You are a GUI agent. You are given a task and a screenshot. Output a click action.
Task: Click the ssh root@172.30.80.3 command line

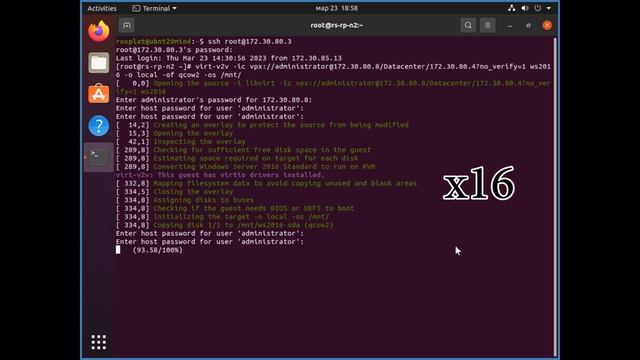coord(204,41)
